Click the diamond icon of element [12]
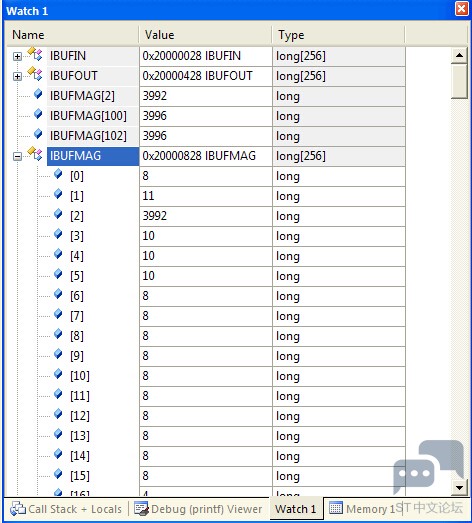The height and width of the screenshot is (523, 472). point(58,414)
